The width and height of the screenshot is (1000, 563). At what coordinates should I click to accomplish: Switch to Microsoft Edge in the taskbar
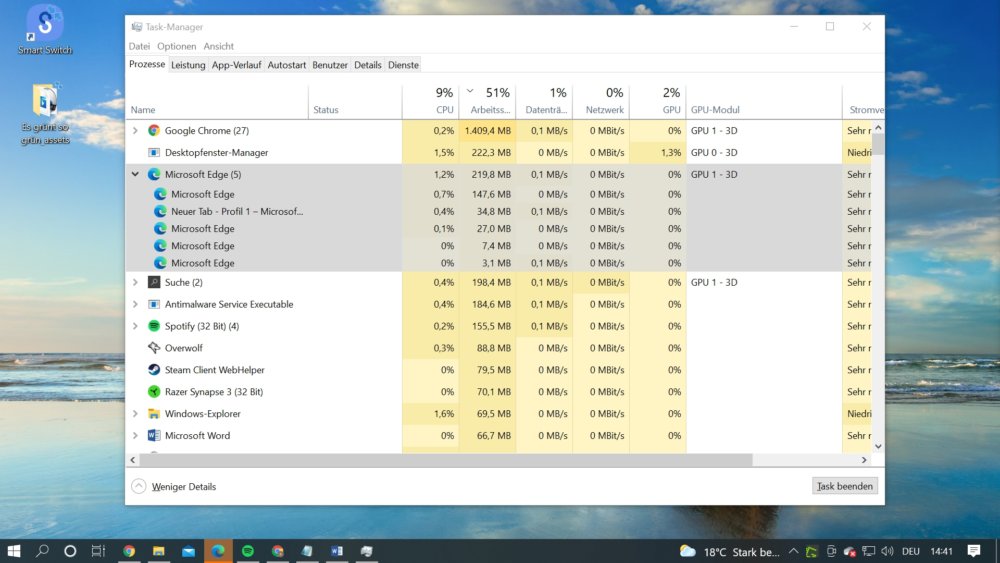point(218,551)
